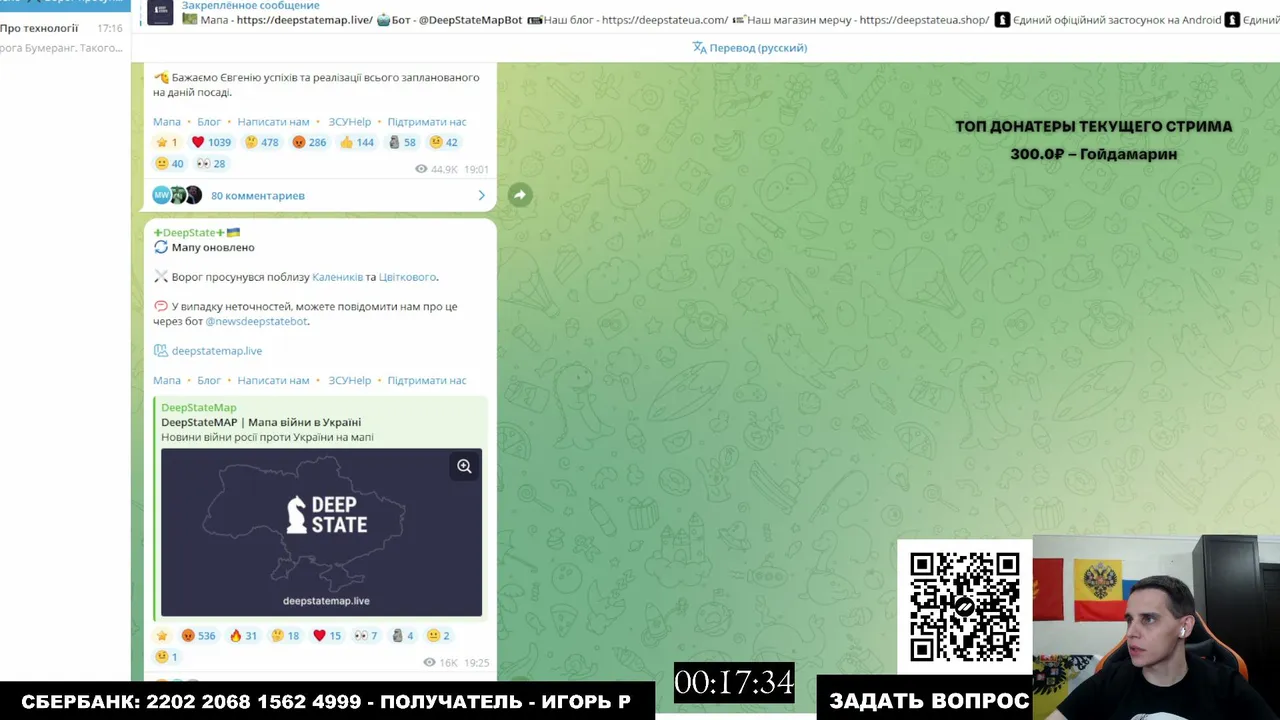Click the star reaction showing 1
This screenshot has height=720, width=1280.
click(x=167, y=142)
